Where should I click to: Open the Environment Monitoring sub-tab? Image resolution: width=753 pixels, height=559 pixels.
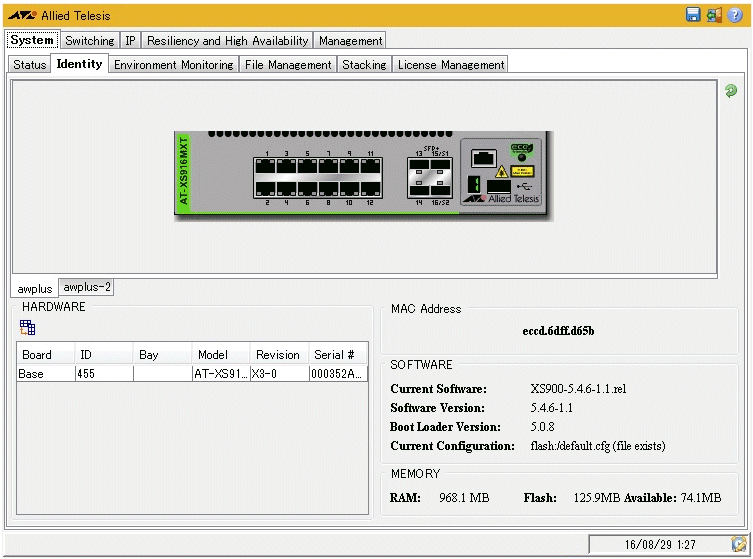click(x=173, y=65)
